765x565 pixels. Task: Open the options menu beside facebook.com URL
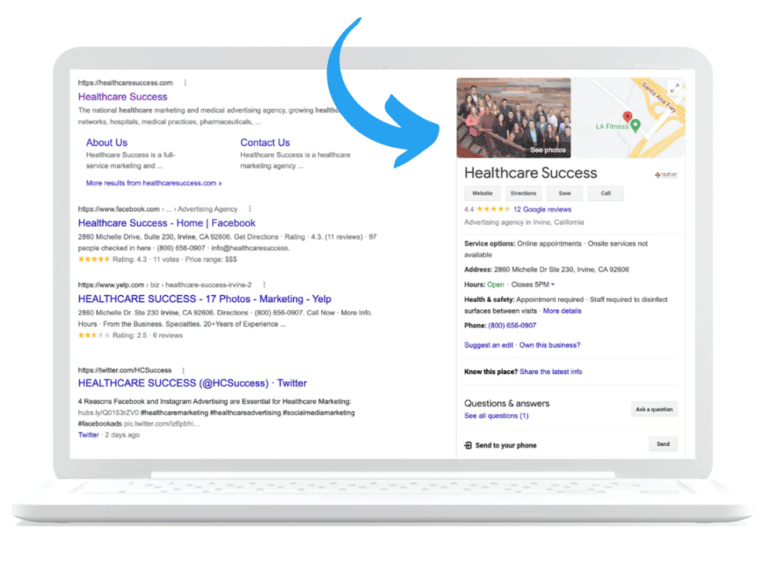pyautogui.click(x=250, y=209)
